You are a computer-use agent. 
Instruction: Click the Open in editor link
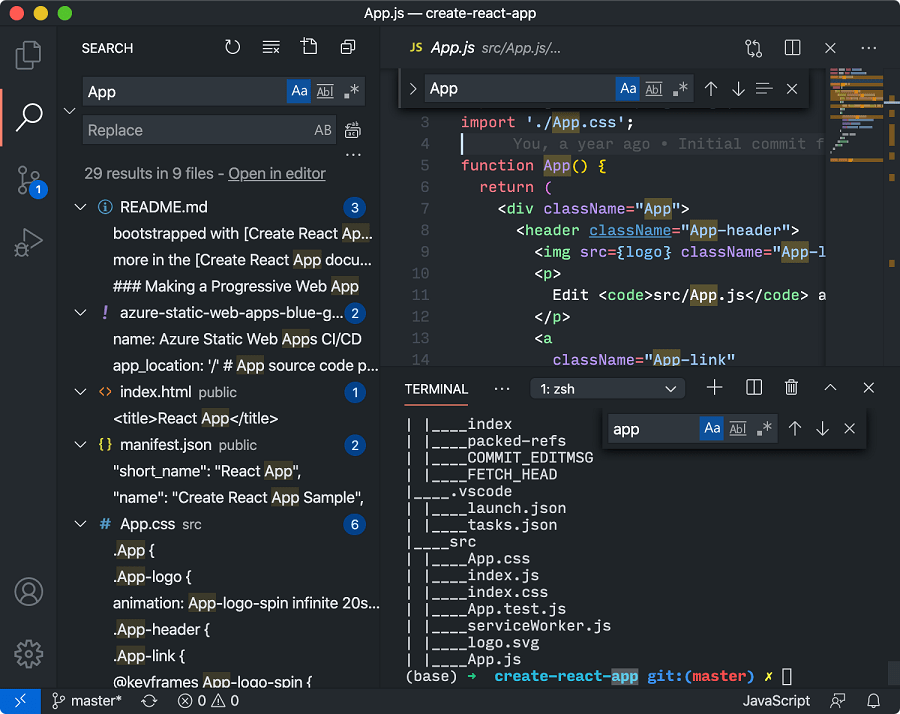click(x=276, y=172)
